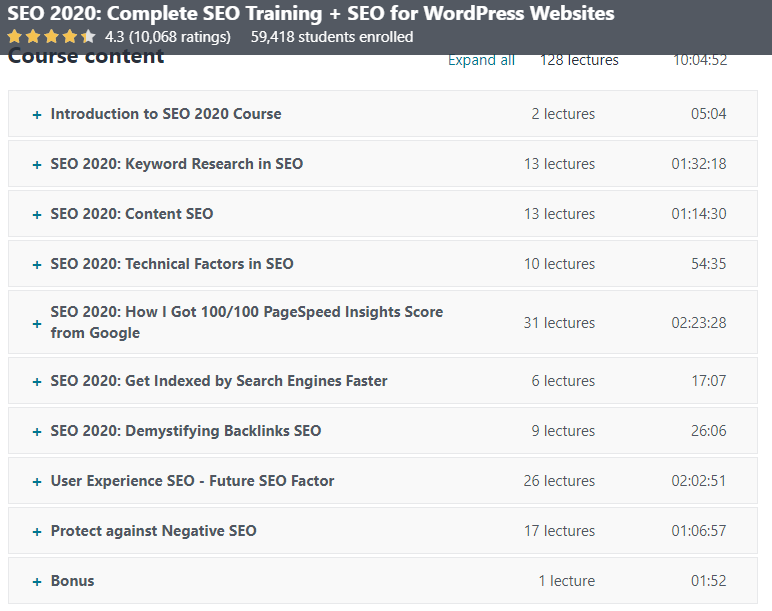Expand the Keyword Research in SEO plus icon
Image resolution: width=772 pixels, height=611 pixels.
37,164
